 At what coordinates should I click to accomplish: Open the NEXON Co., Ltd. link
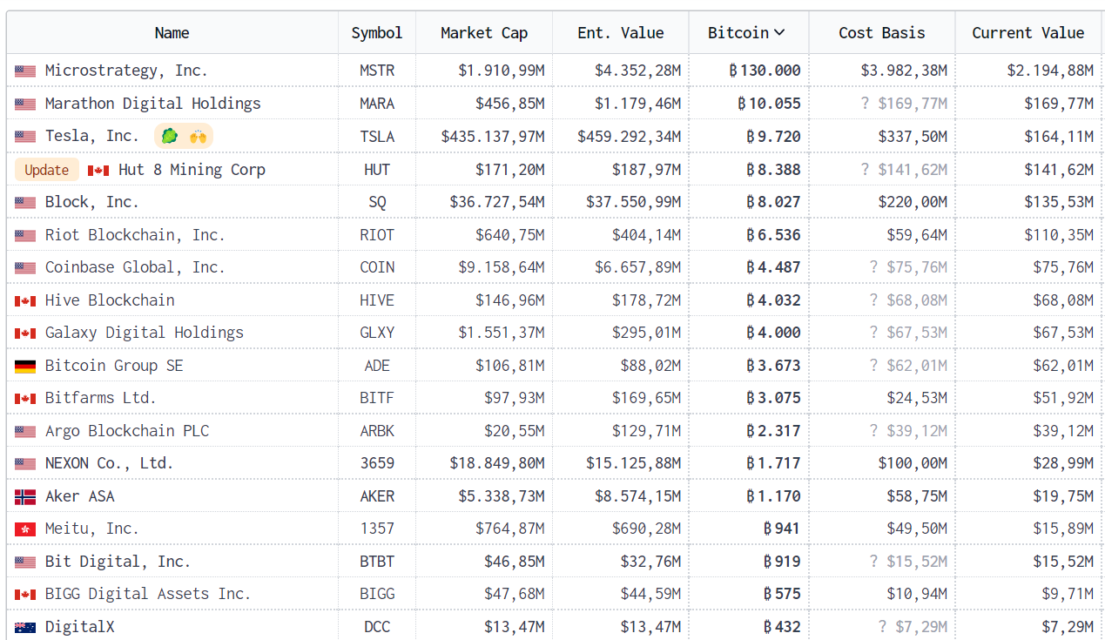109,464
